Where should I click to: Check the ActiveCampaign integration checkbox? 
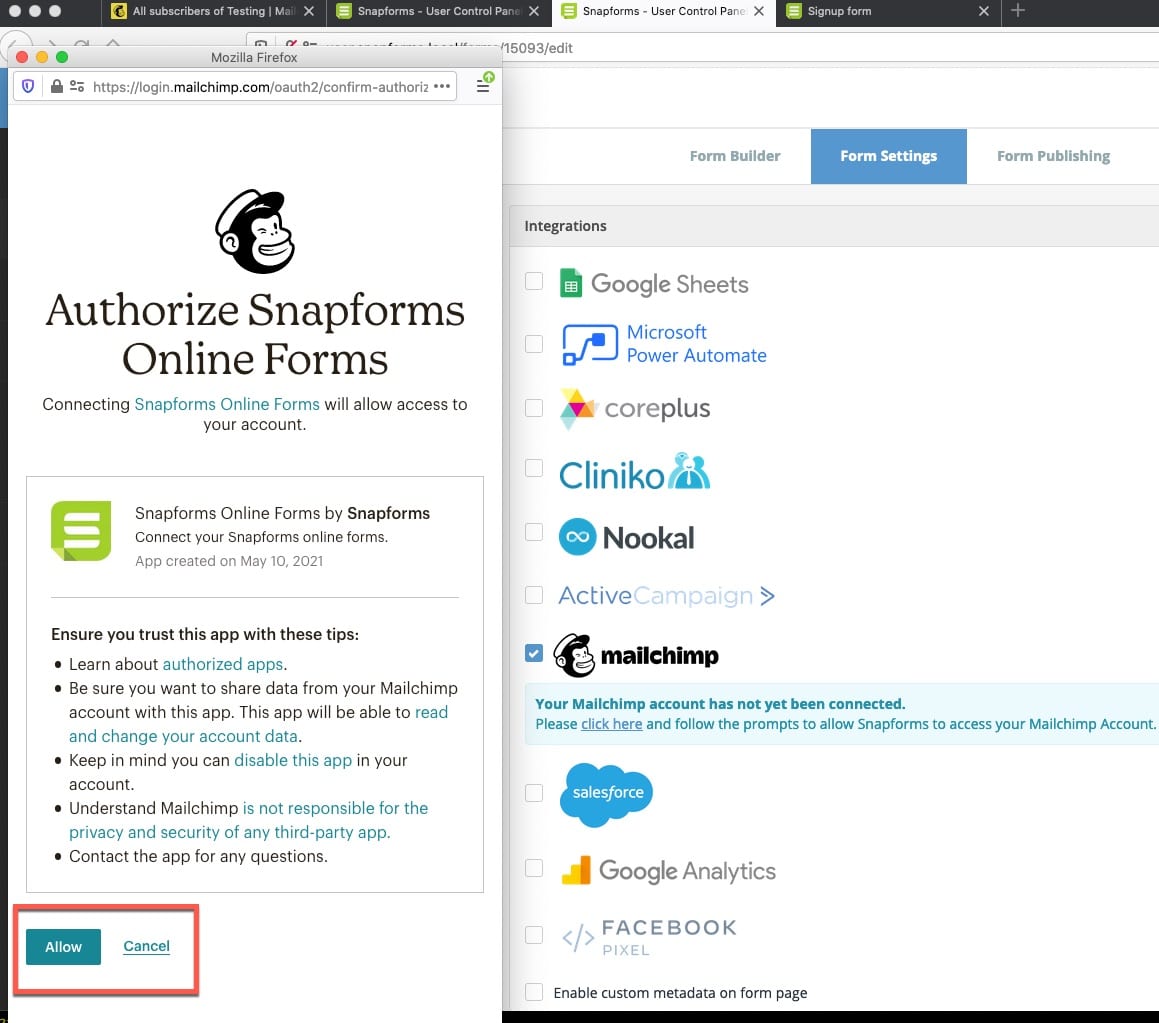point(534,595)
